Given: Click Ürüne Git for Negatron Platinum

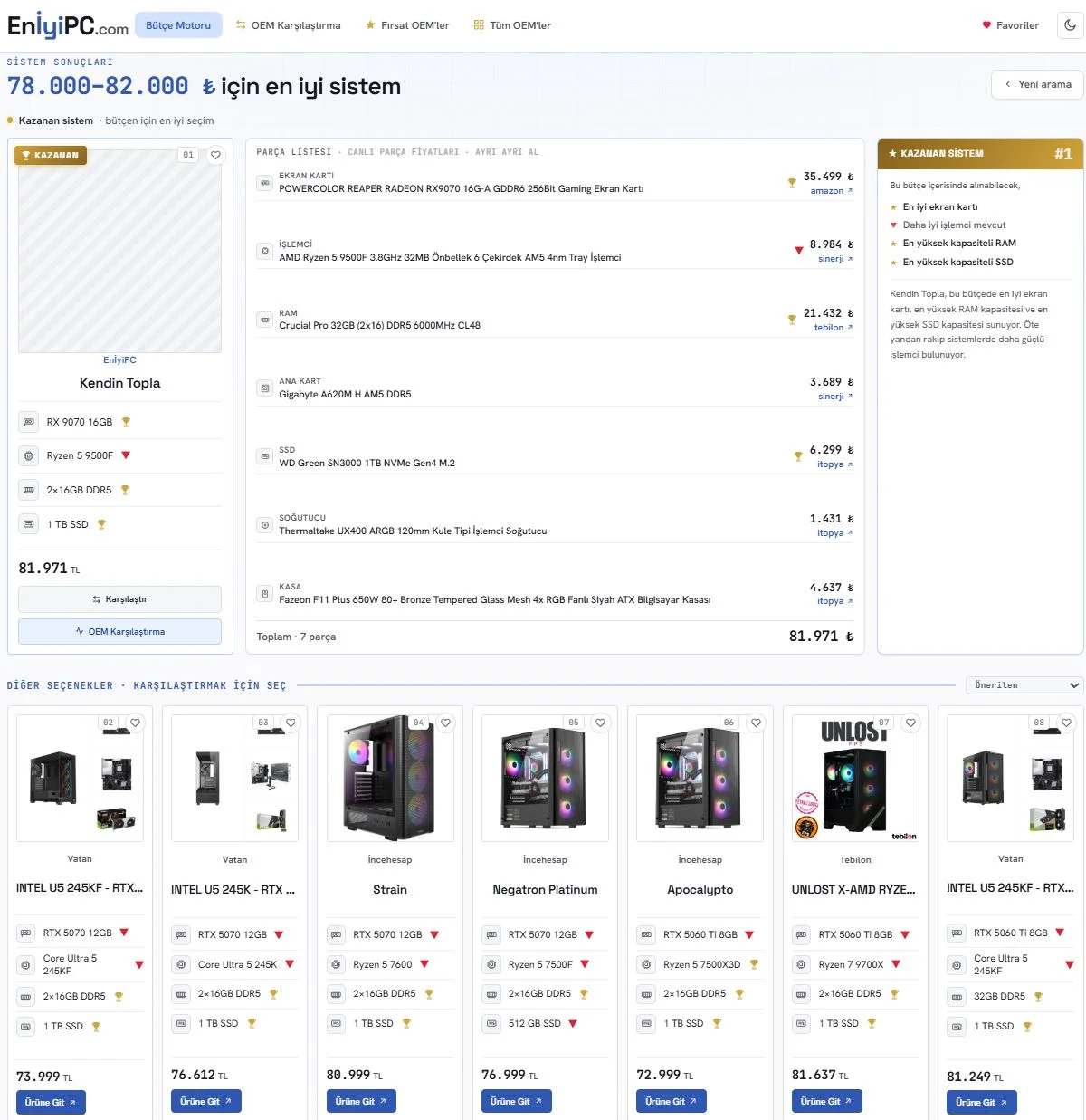Looking at the screenshot, I should point(516,1102).
